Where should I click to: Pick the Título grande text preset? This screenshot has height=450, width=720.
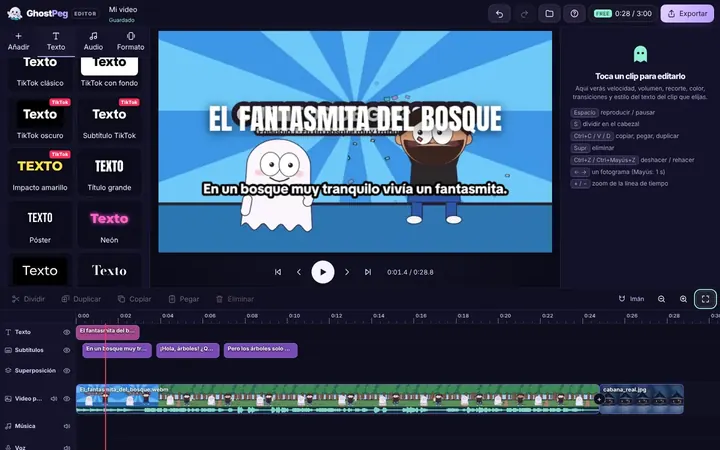[109, 171]
